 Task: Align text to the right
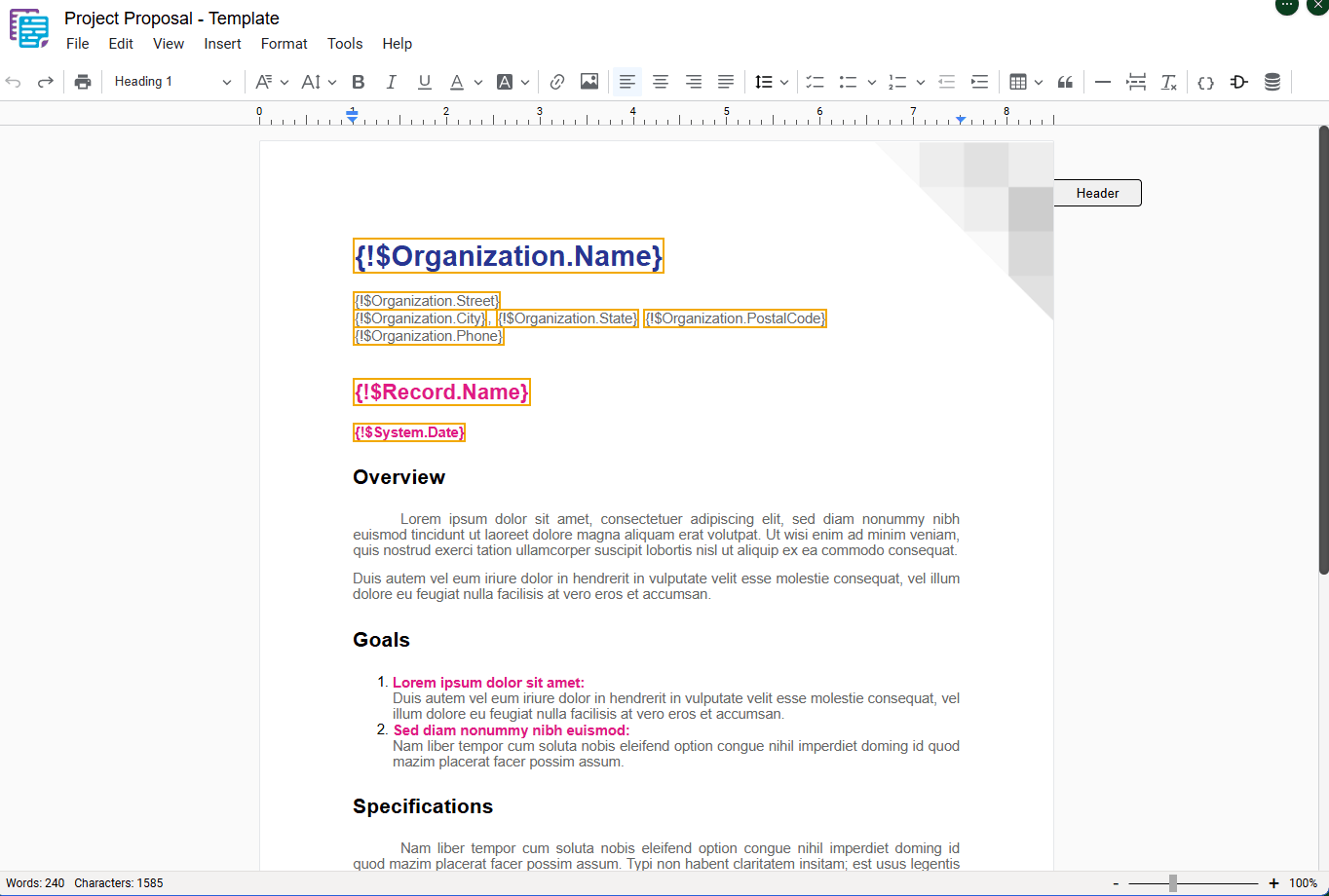[x=694, y=82]
